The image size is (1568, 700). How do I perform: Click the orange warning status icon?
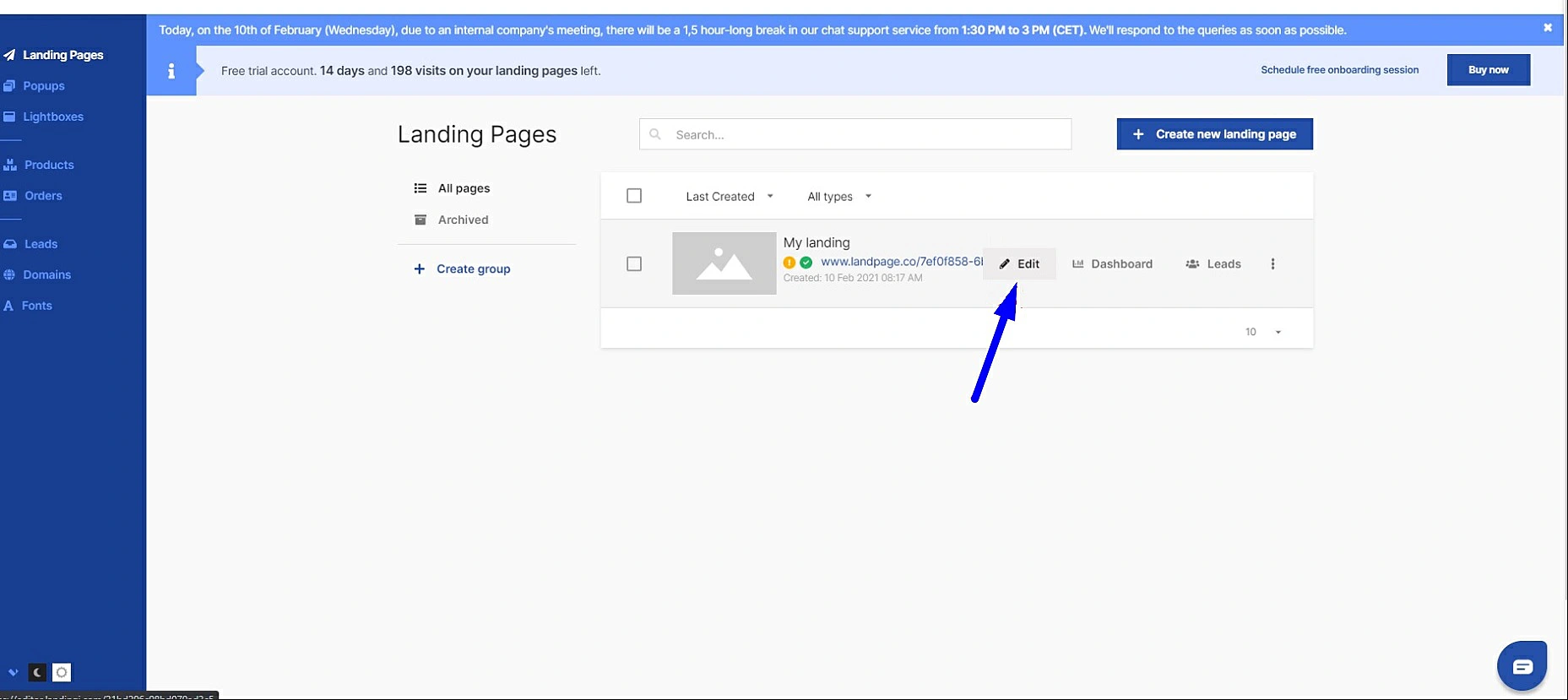click(789, 263)
